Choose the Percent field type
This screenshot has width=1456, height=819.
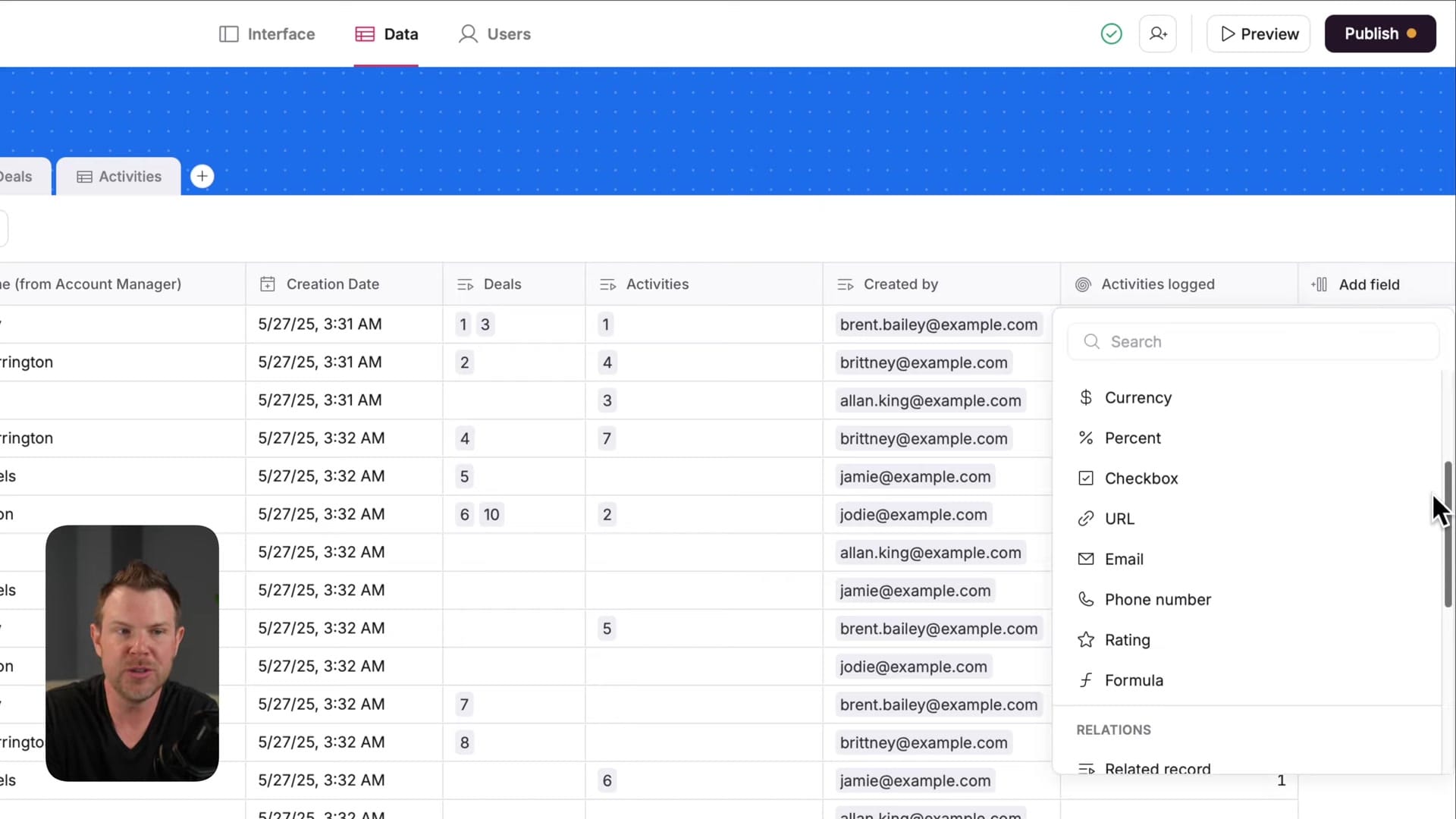click(x=1254, y=438)
